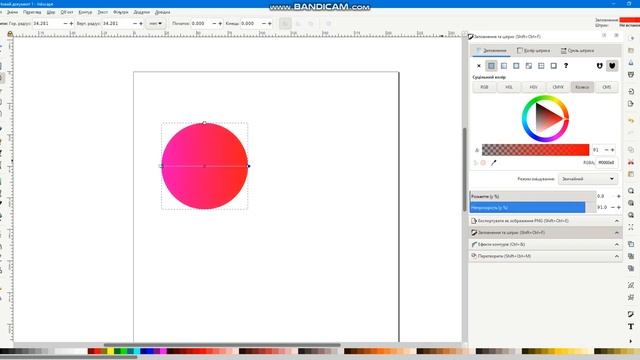Increase opacity value with plus
This screenshot has height=360, width=640.
coord(619,207)
